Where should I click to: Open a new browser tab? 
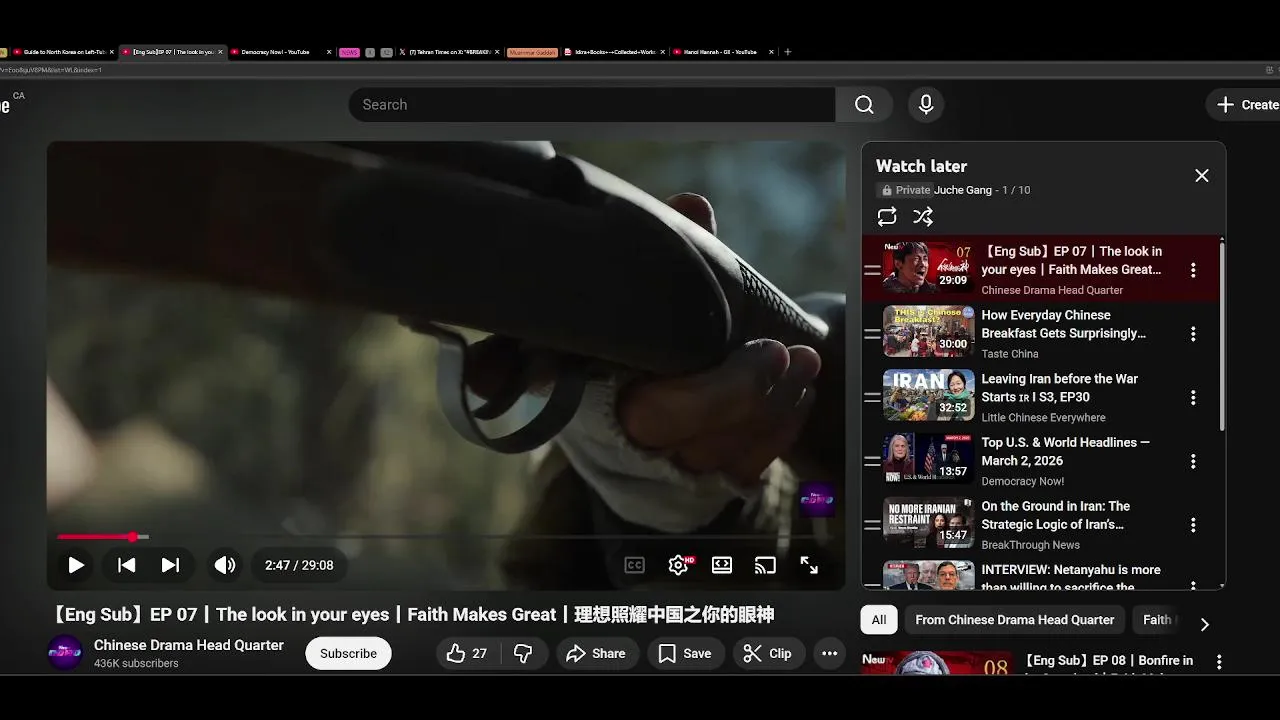pos(788,52)
